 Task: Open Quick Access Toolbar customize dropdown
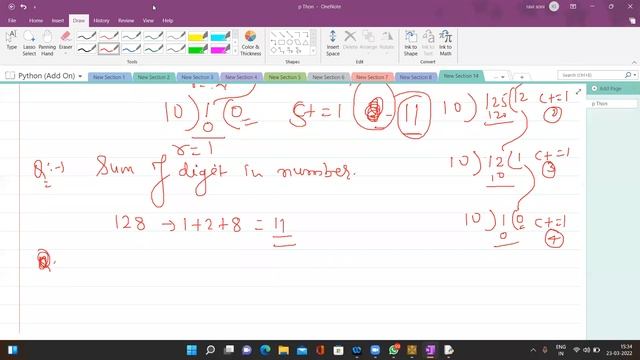pyautogui.click(x=35, y=7)
